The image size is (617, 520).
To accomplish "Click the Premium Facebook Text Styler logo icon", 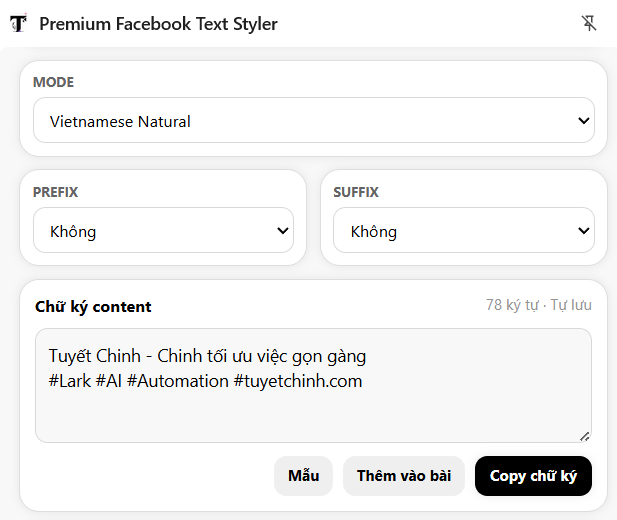I will pyautogui.click(x=18, y=23).
